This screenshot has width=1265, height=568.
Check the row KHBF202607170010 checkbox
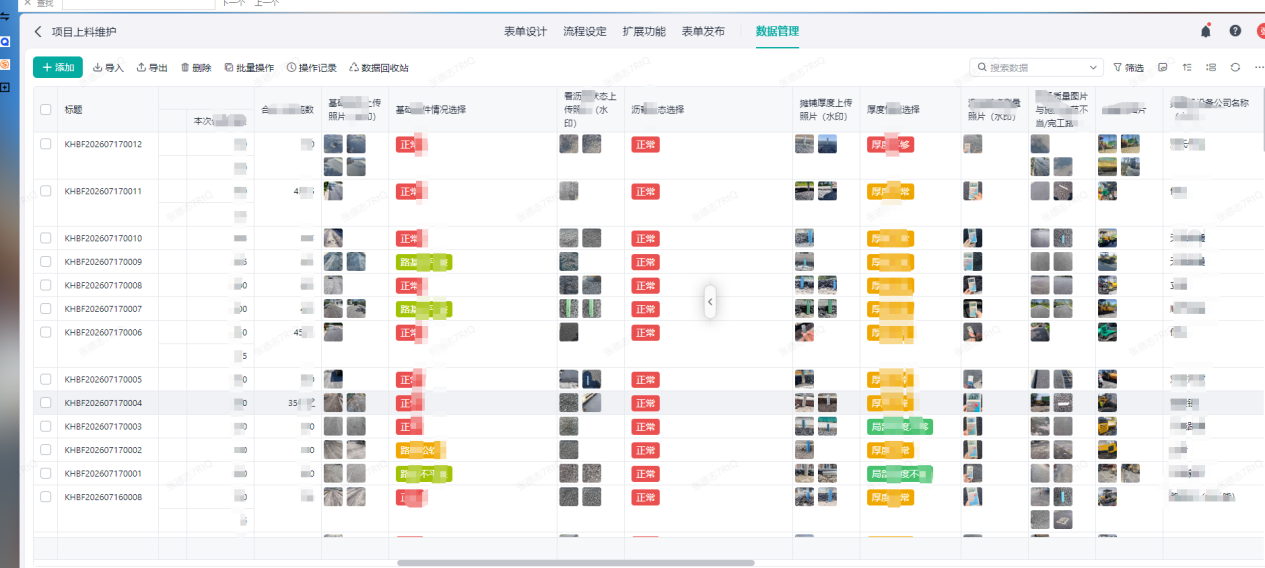46,238
